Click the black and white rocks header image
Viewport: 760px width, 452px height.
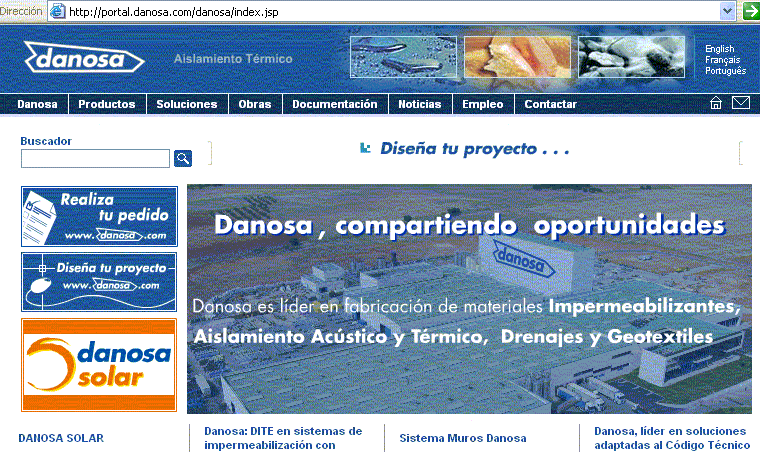(631, 57)
